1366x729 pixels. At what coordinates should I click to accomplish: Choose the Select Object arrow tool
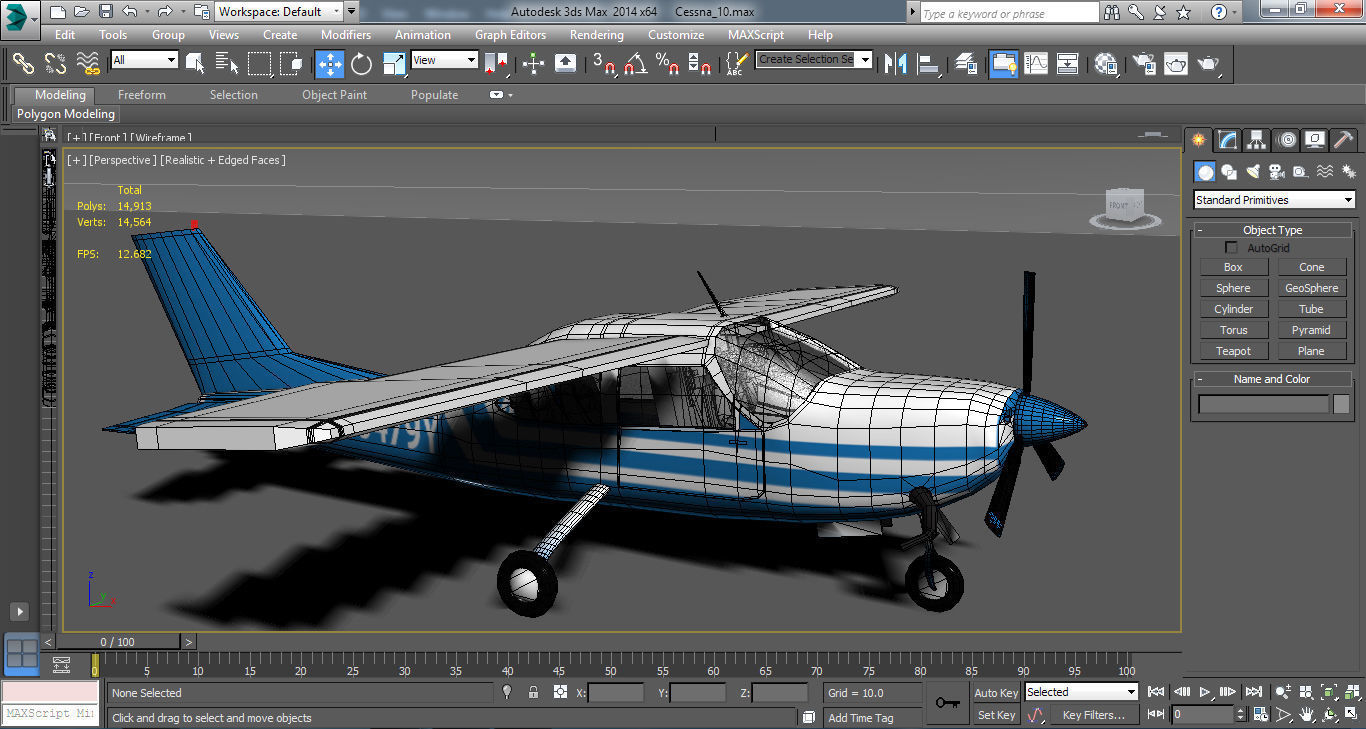coord(196,64)
